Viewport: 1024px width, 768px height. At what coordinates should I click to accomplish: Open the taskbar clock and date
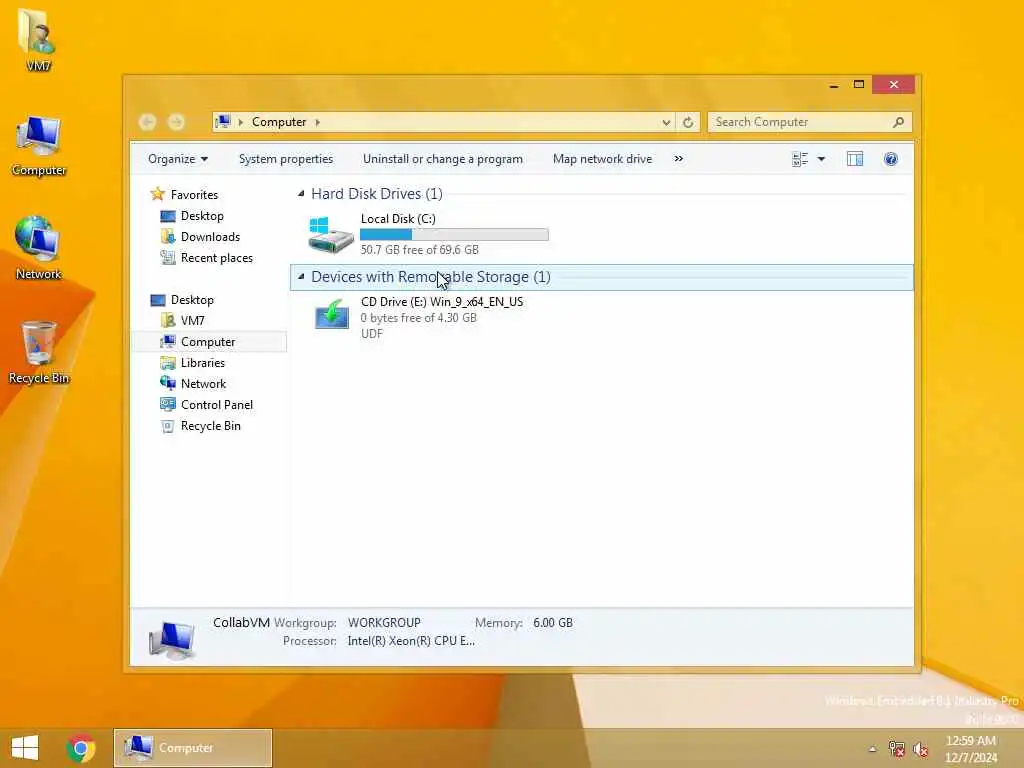[x=971, y=749]
